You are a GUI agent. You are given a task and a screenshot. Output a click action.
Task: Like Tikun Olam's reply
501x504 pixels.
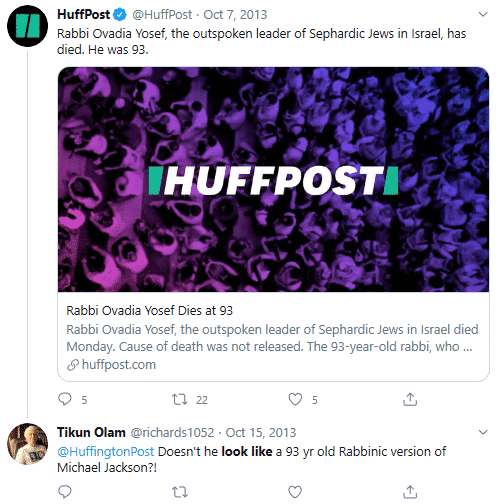point(295,492)
